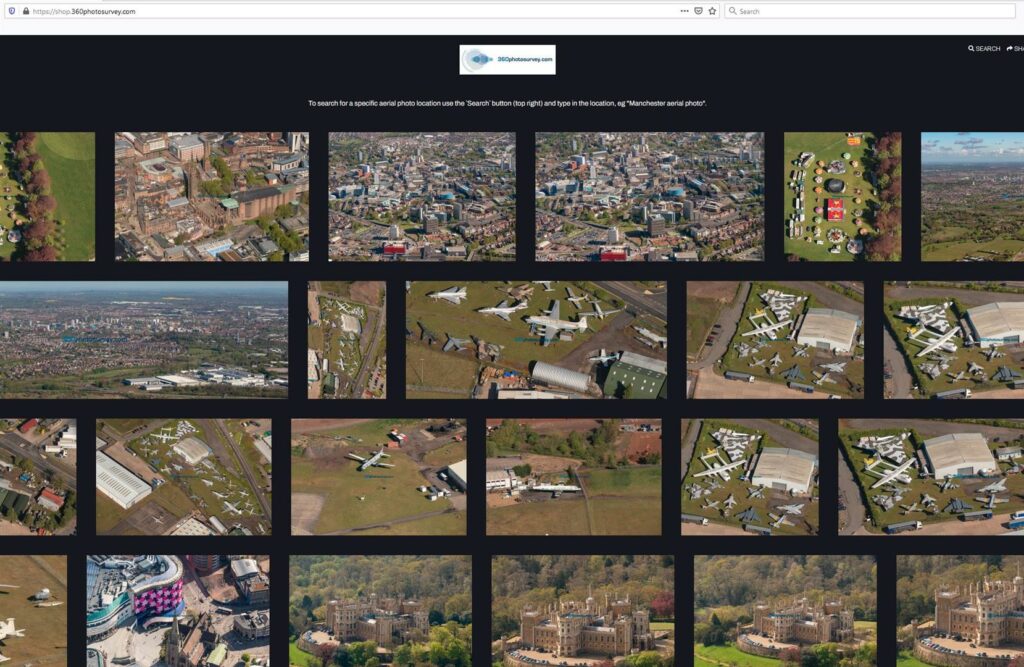Open the cathedral aerial photo thumbnail
The image size is (1024, 667).
(212, 197)
